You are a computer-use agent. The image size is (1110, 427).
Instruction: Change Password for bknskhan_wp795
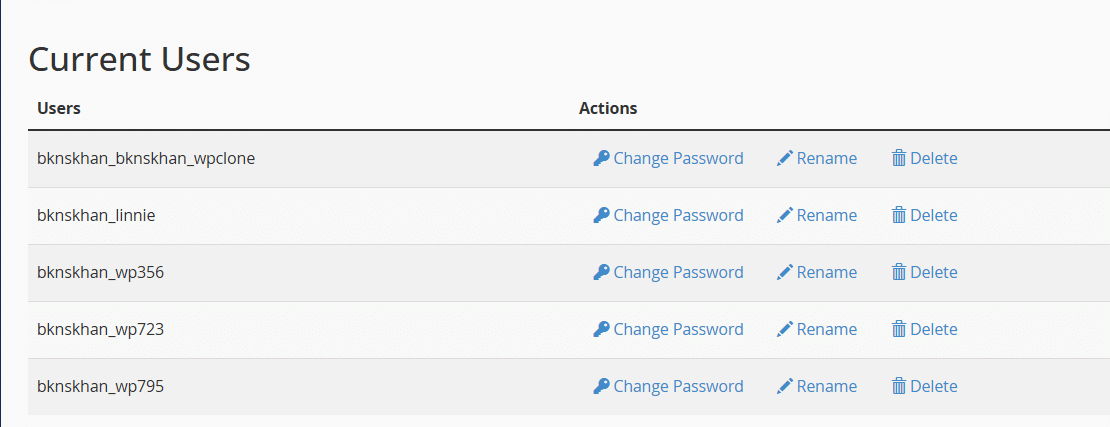pos(678,386)
